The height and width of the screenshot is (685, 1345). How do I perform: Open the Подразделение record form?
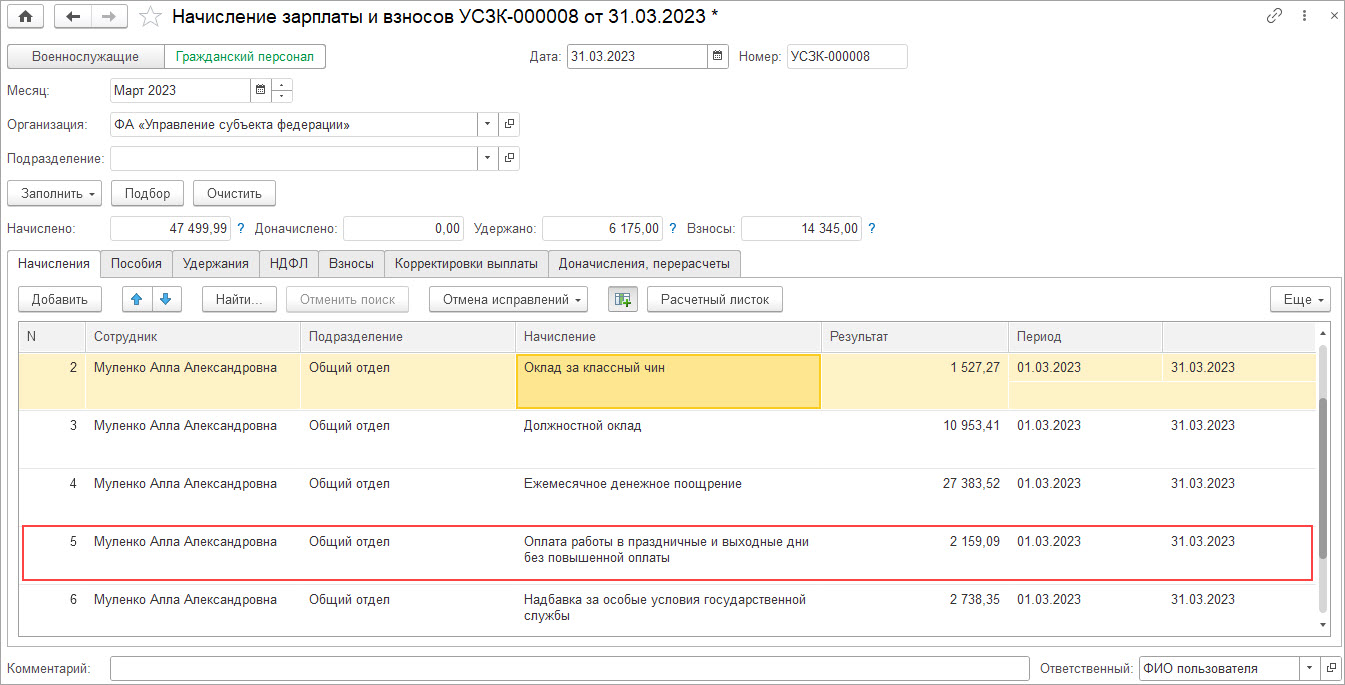point(509,158)
